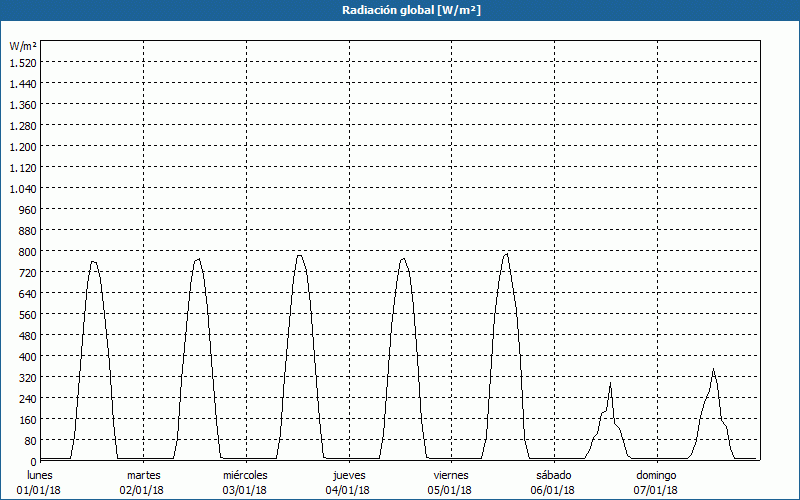Click the 'lunes' day label
800x500 pixels.
40,475
